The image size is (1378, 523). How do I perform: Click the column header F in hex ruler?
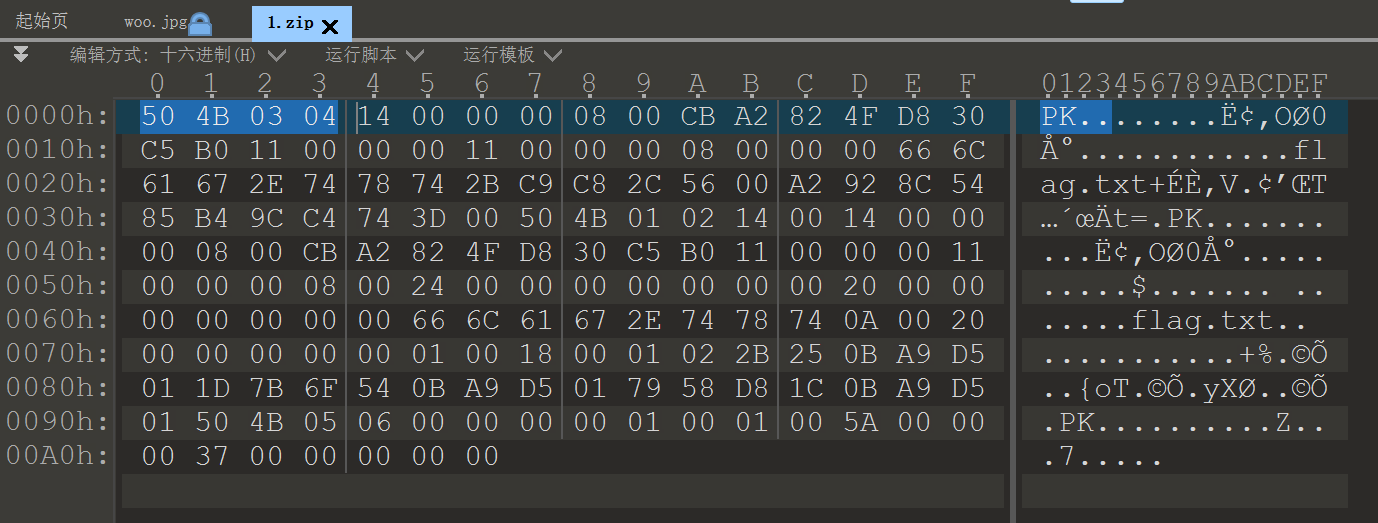[967, 84]
